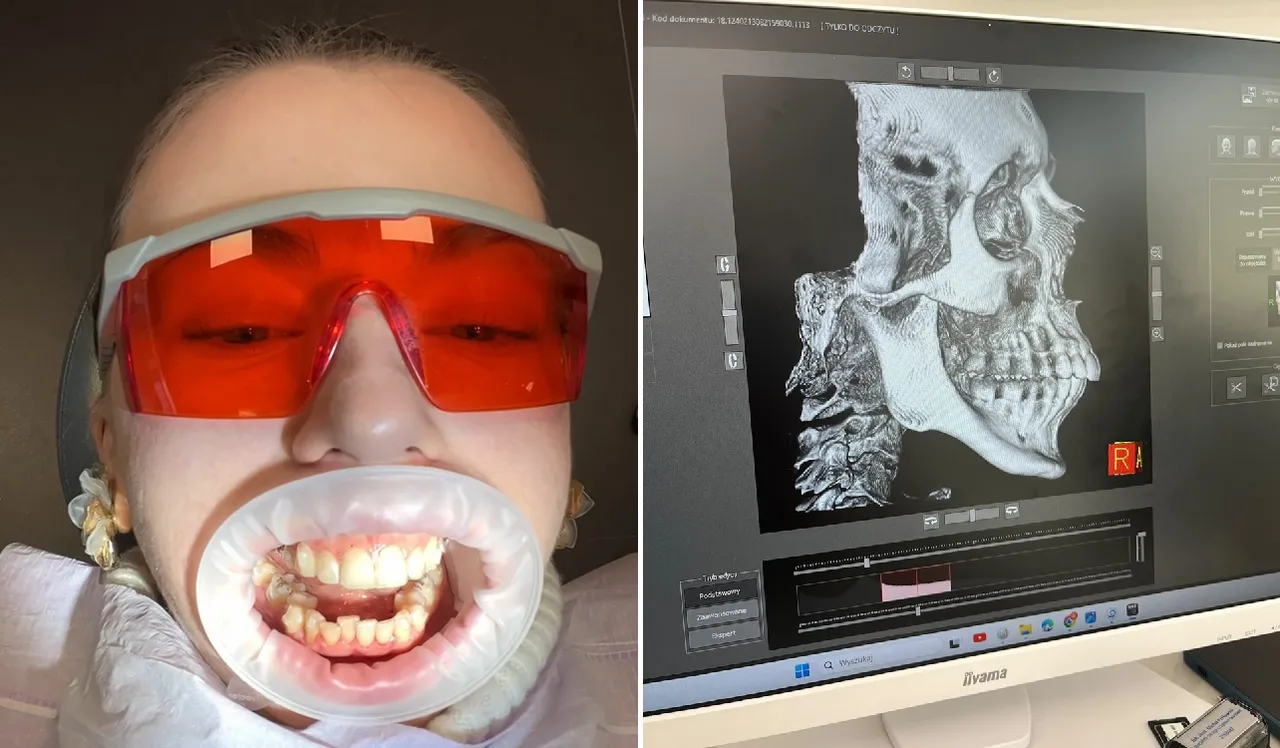
Task: Open the Windows Start menu
Action: click(x=802, y=670)
